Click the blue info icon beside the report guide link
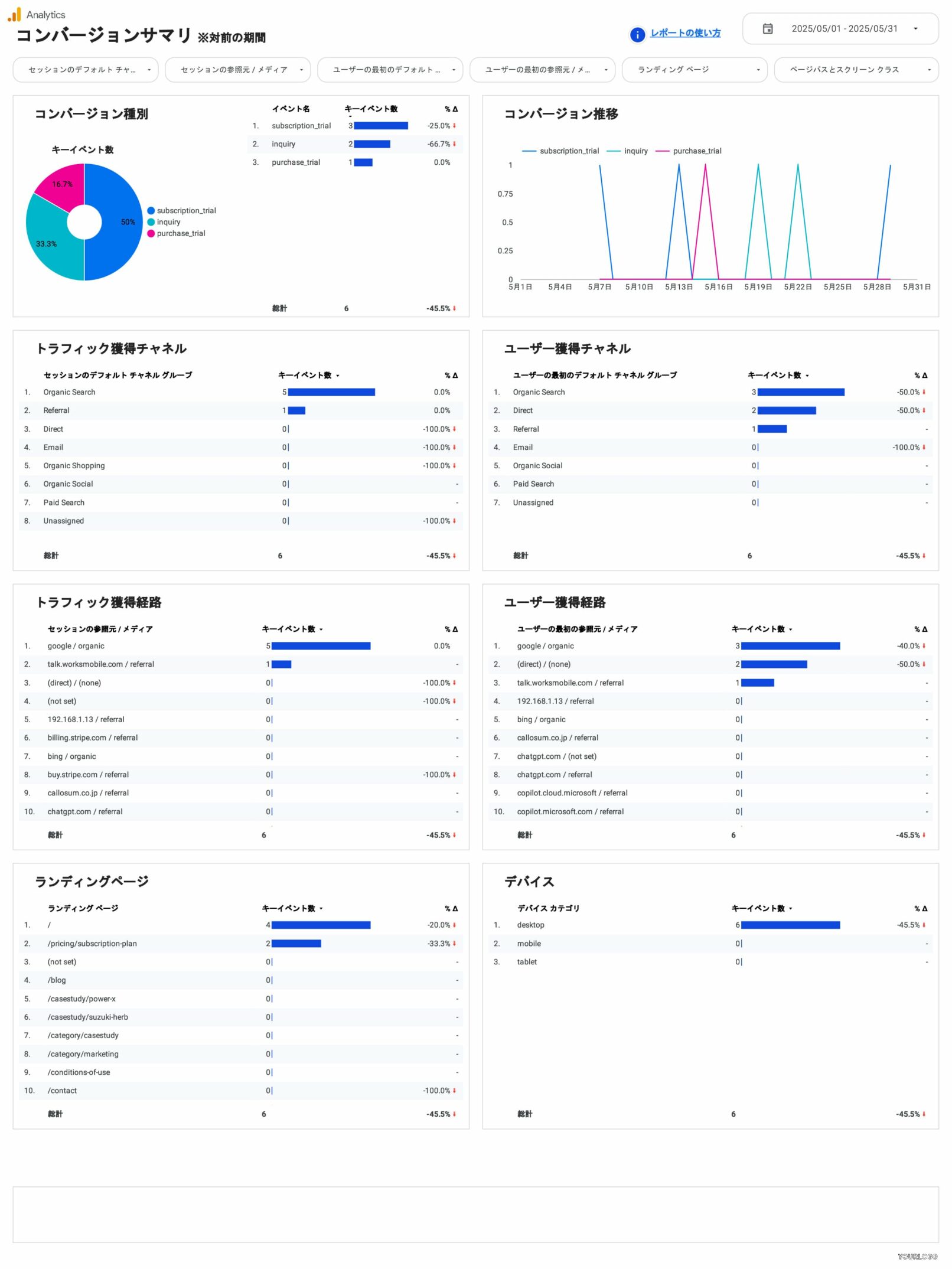This screenshot has width=952, height=1269. coord(637,34)
